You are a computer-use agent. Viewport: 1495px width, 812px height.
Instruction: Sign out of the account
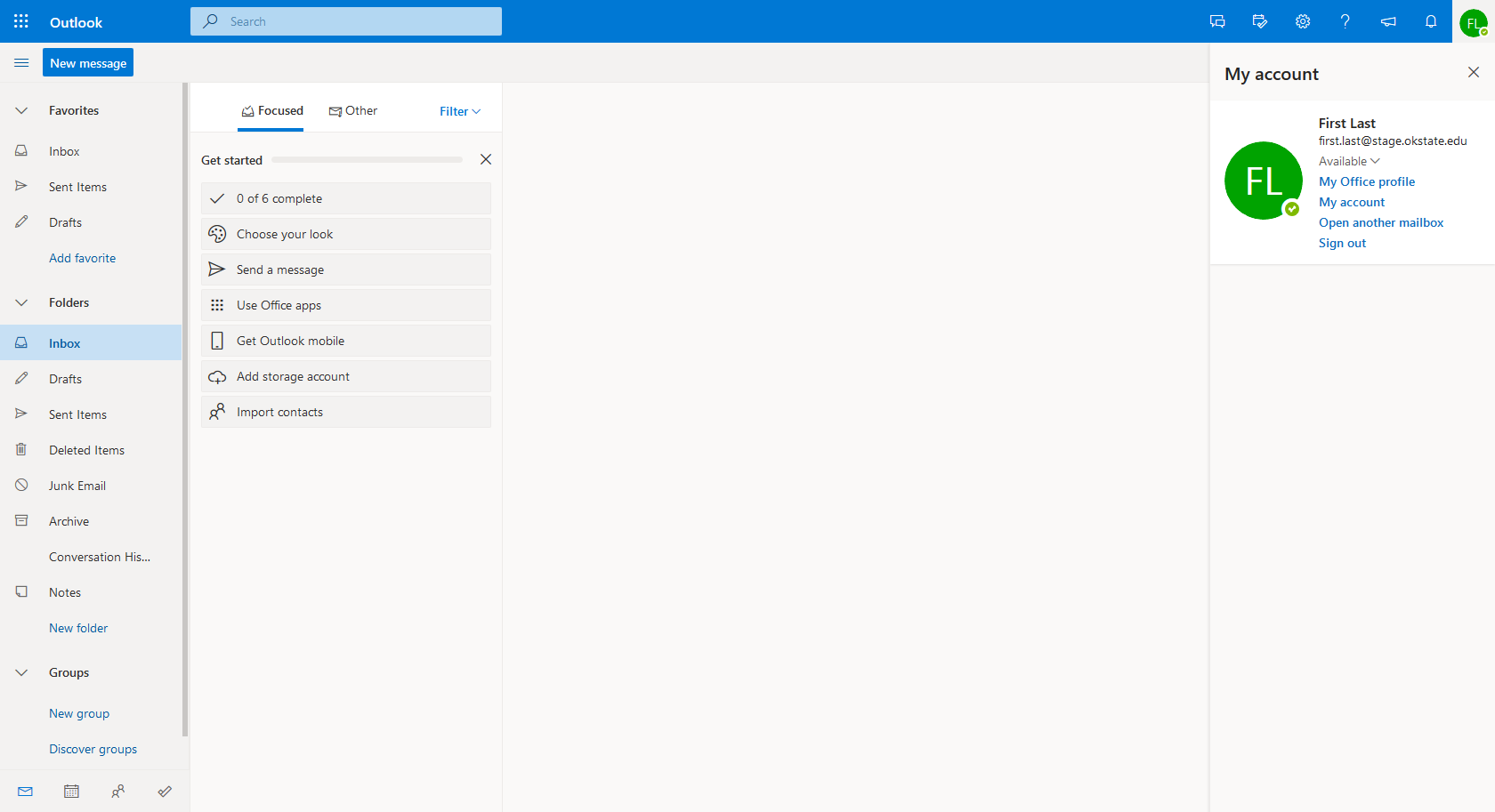[1342, 242]
